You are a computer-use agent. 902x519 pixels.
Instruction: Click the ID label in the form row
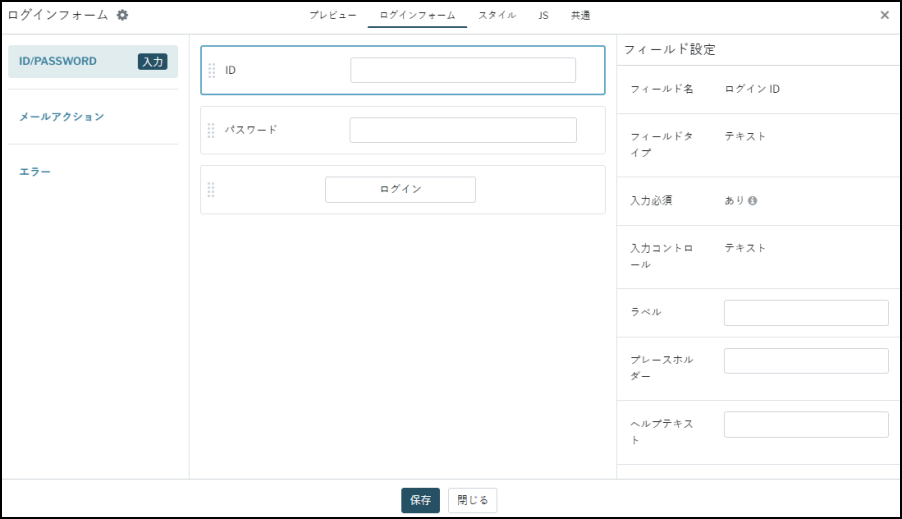pyautogui.click(x=230, y=70)
